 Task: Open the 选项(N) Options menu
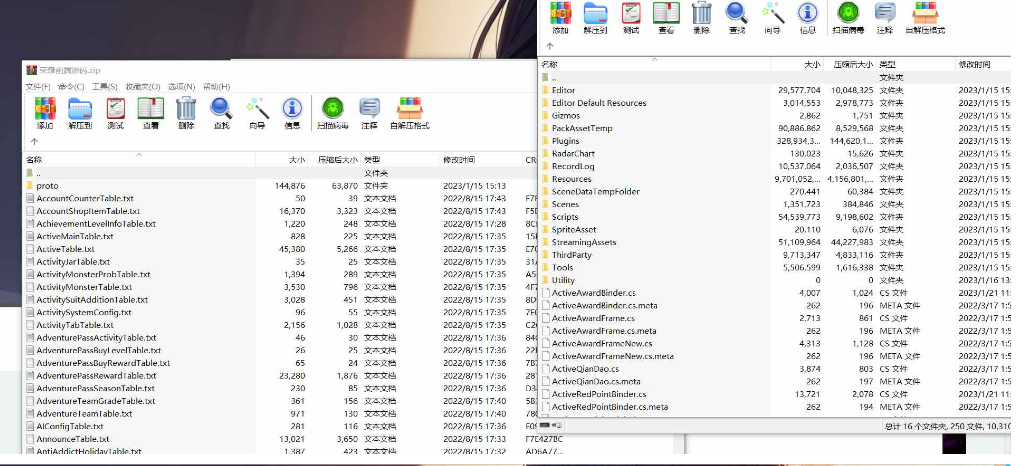(181, 87)
